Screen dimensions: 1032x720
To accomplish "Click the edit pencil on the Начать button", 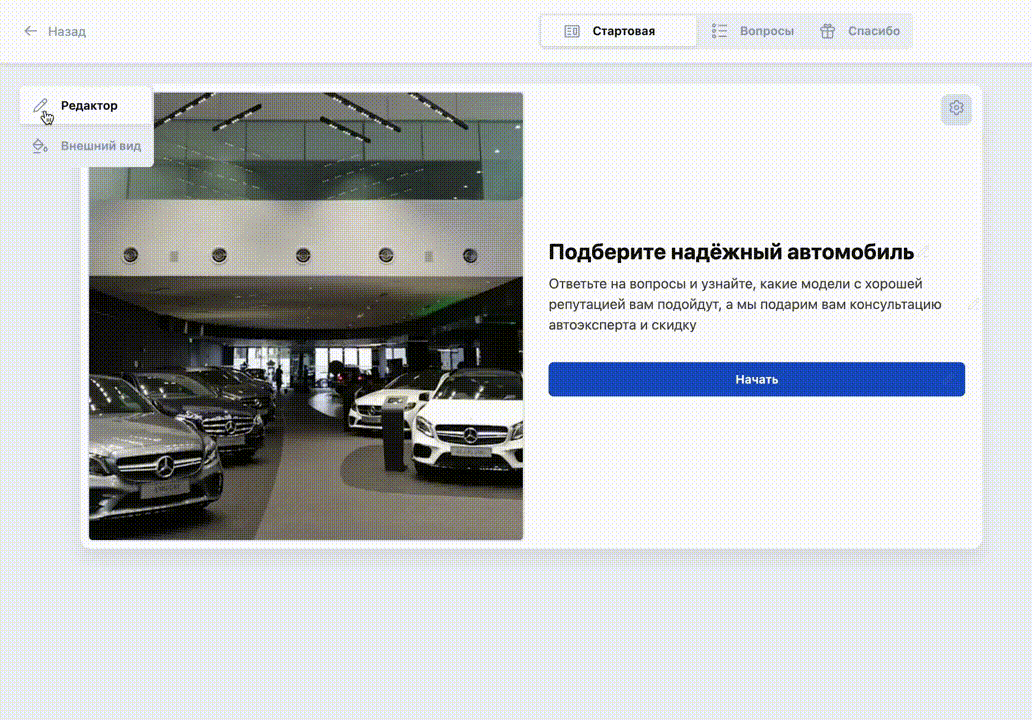I will point(948,379).
